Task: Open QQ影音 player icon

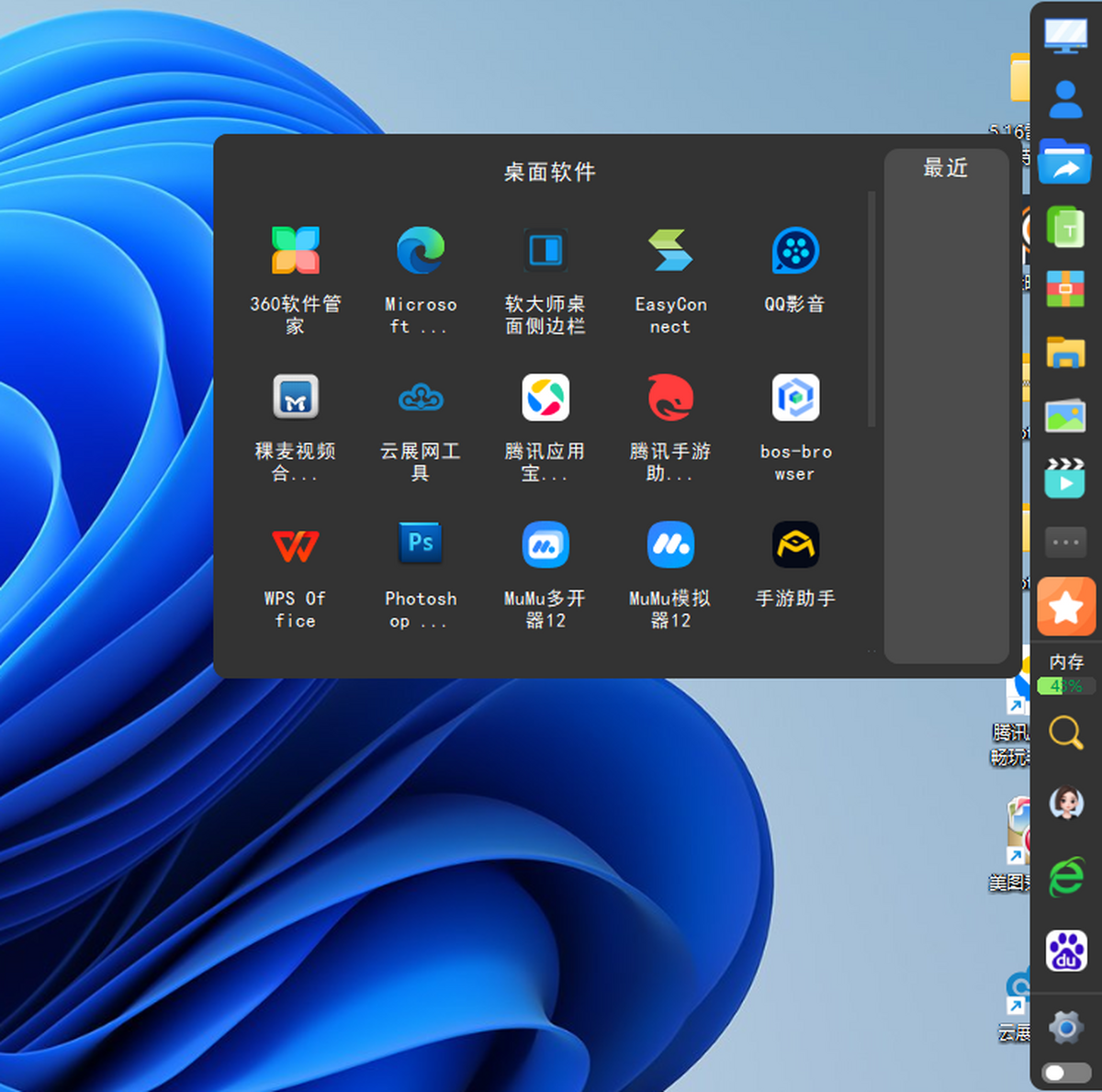Action: click(795, 251)
